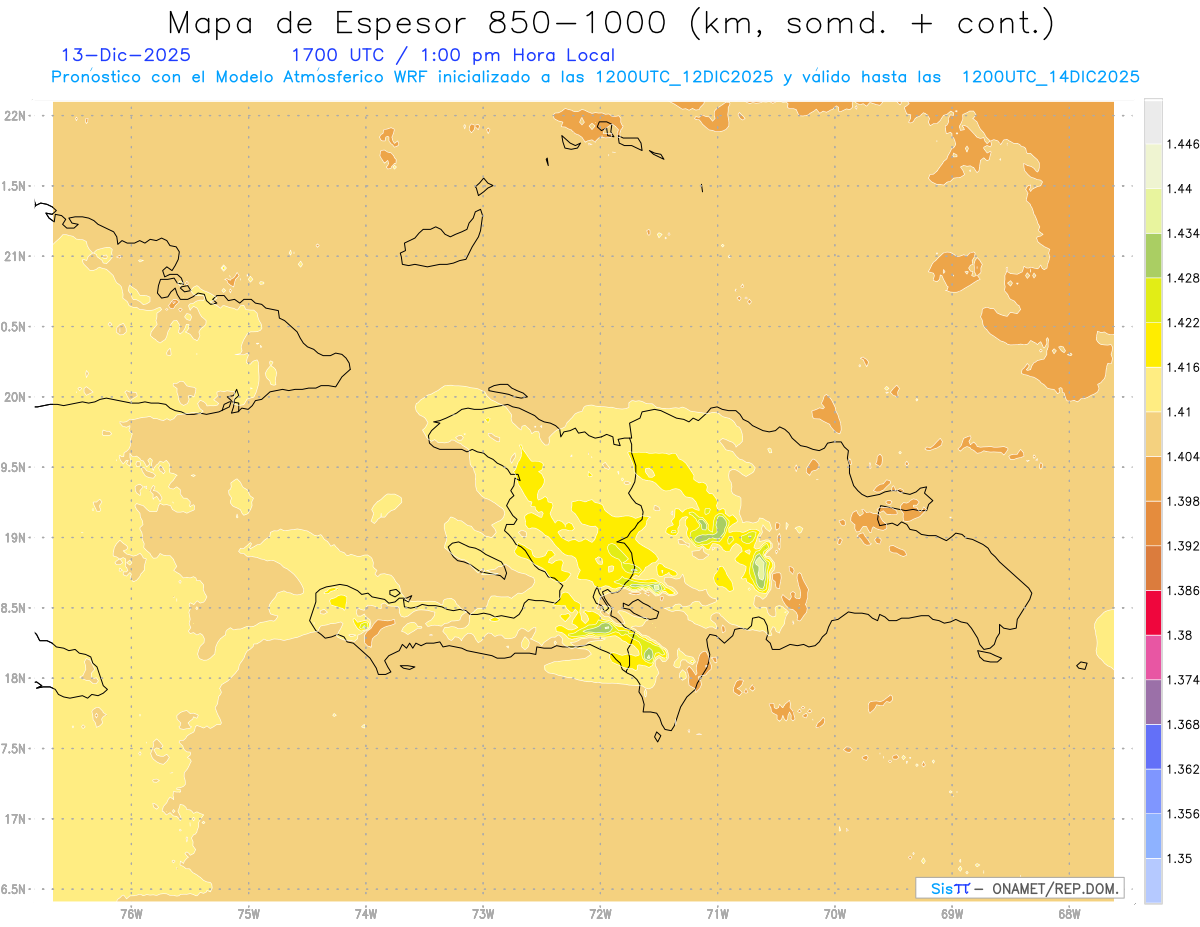
Task: Click the 17N latitude label
Action: tap(17, 820)
